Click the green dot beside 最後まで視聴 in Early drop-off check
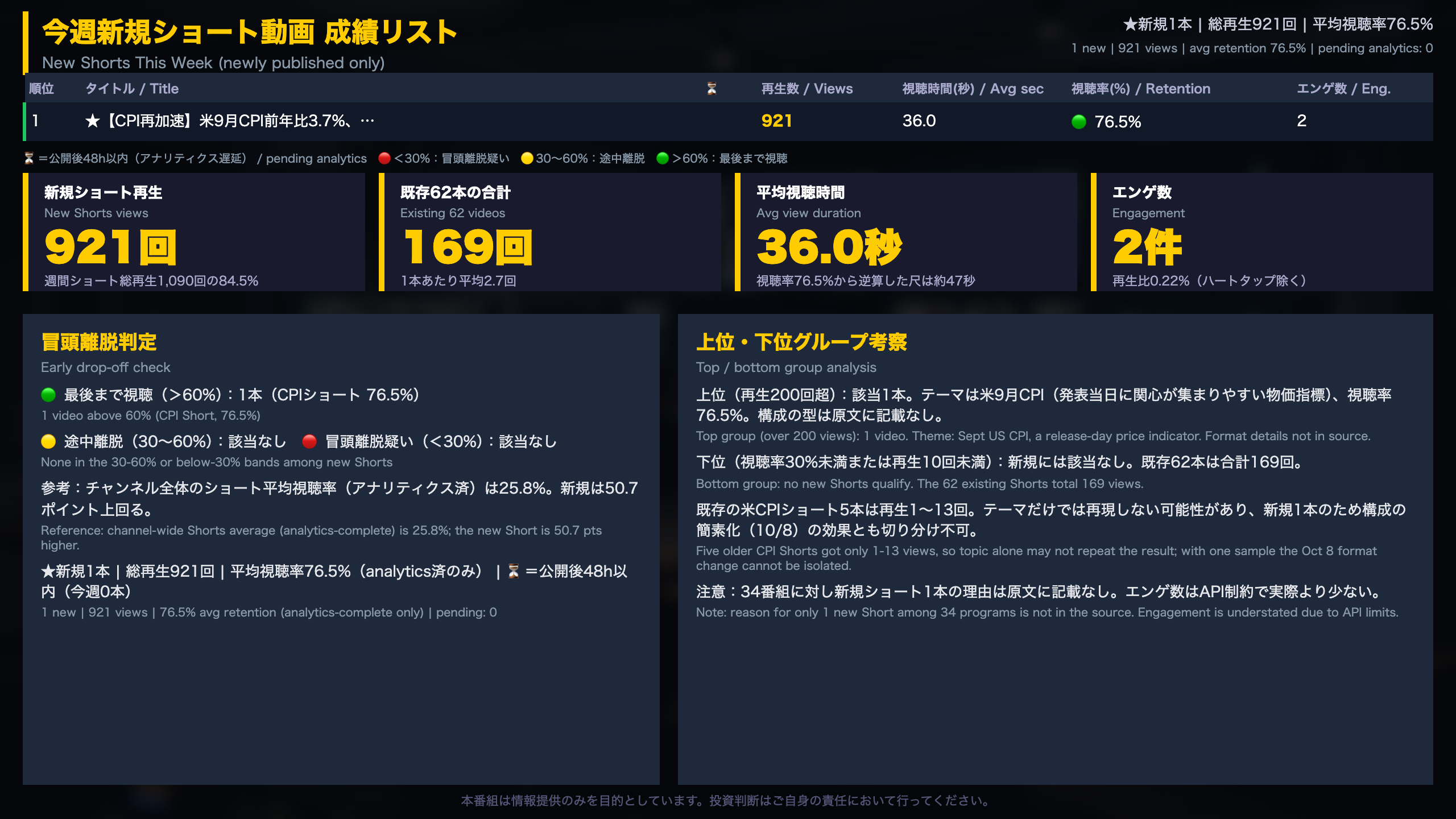The width and height of the screenshot is (1456, 819). (48, 395)
